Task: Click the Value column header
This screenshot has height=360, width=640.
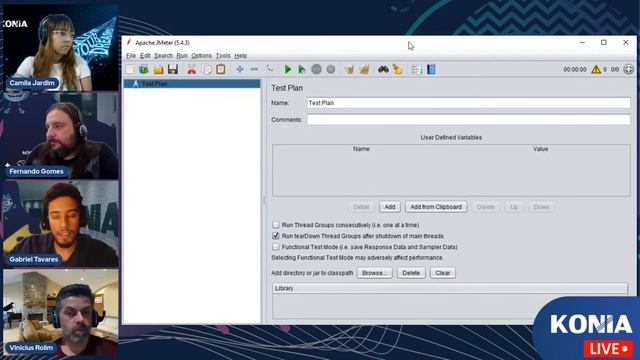Action: point(540,149)
